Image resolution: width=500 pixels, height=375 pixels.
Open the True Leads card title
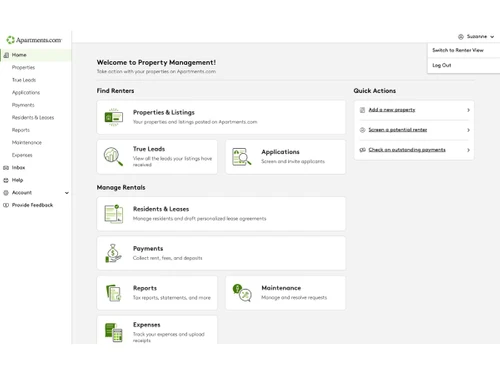coord(149,149)
